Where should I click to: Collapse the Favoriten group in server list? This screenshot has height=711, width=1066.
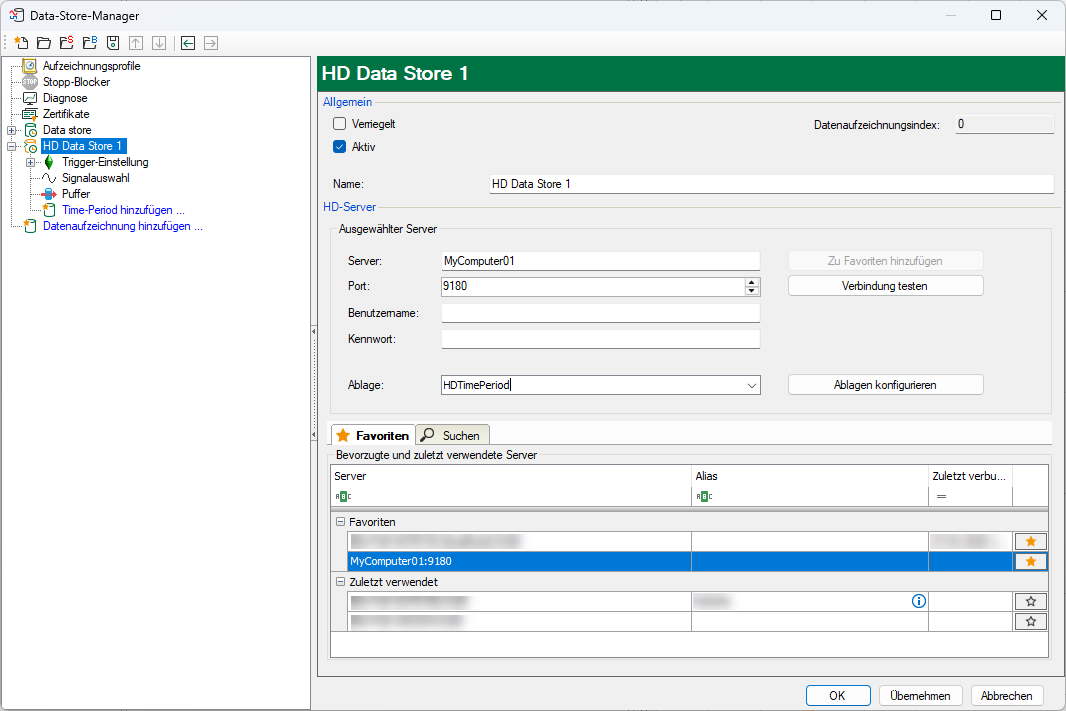pos(340,522)
